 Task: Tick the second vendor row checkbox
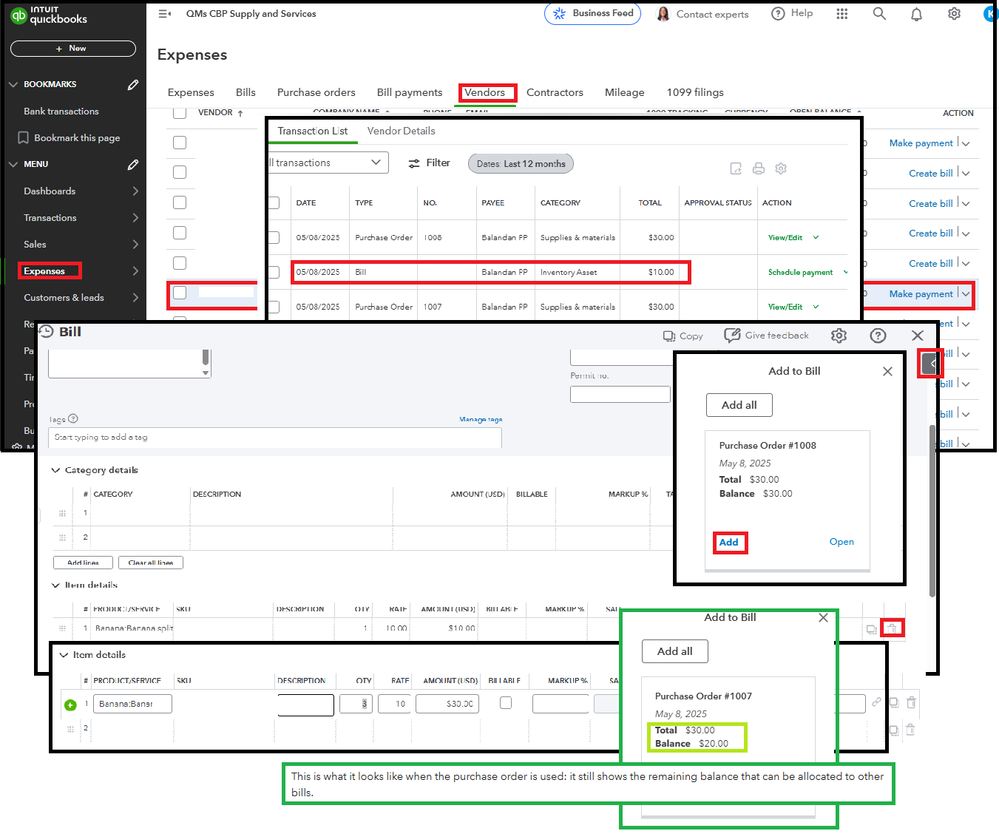(180, 173)
